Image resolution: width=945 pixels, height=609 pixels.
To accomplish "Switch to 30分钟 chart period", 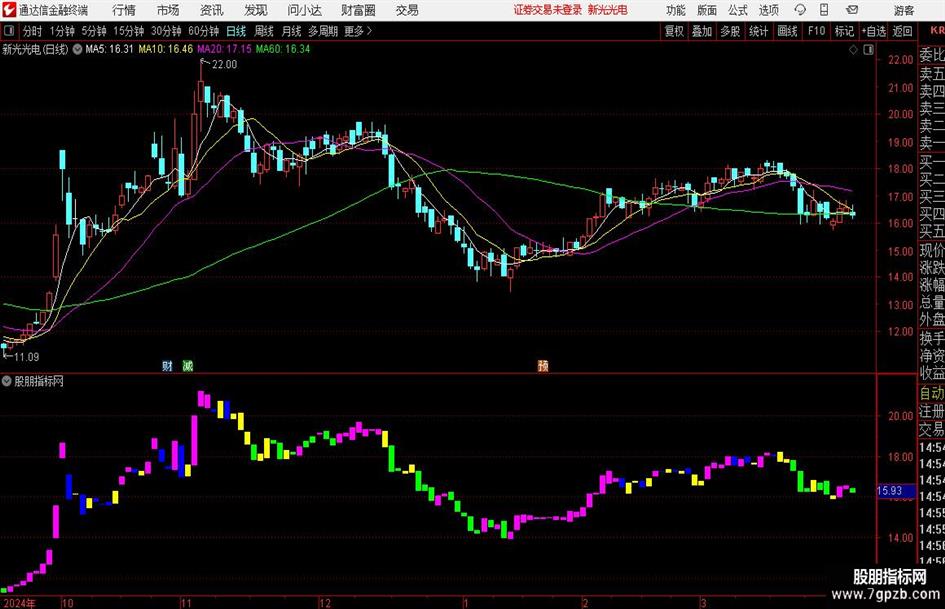I will coord(166,31).
